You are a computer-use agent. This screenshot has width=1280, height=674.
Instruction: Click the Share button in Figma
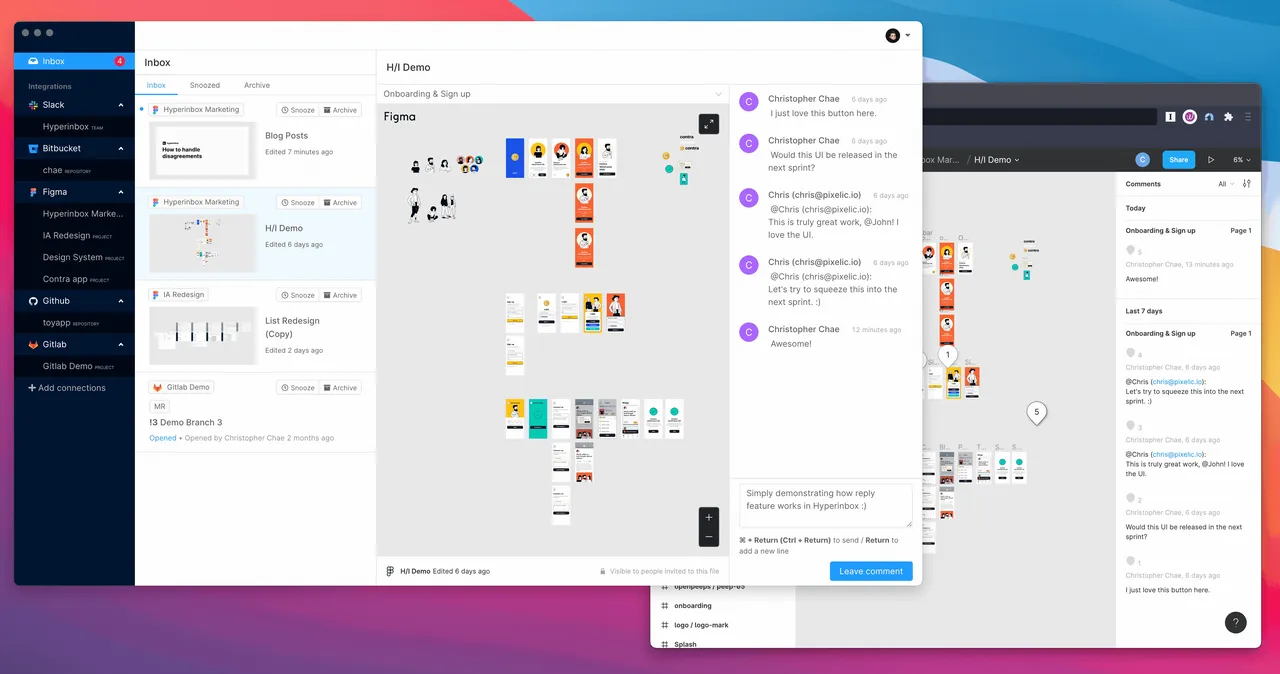click(x=1179, y=160)
